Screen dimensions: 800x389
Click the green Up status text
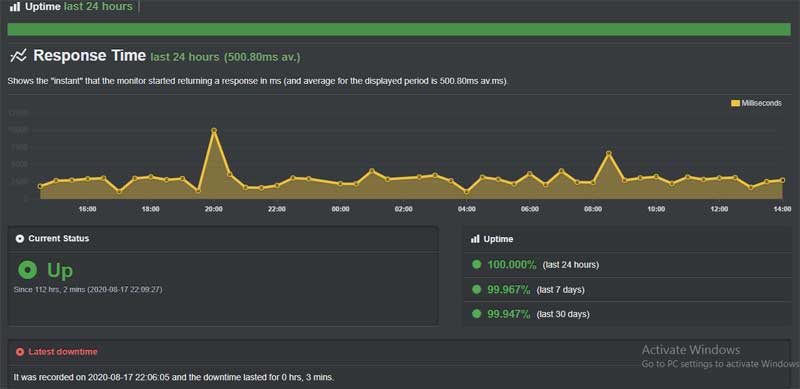tap(60, 271)
